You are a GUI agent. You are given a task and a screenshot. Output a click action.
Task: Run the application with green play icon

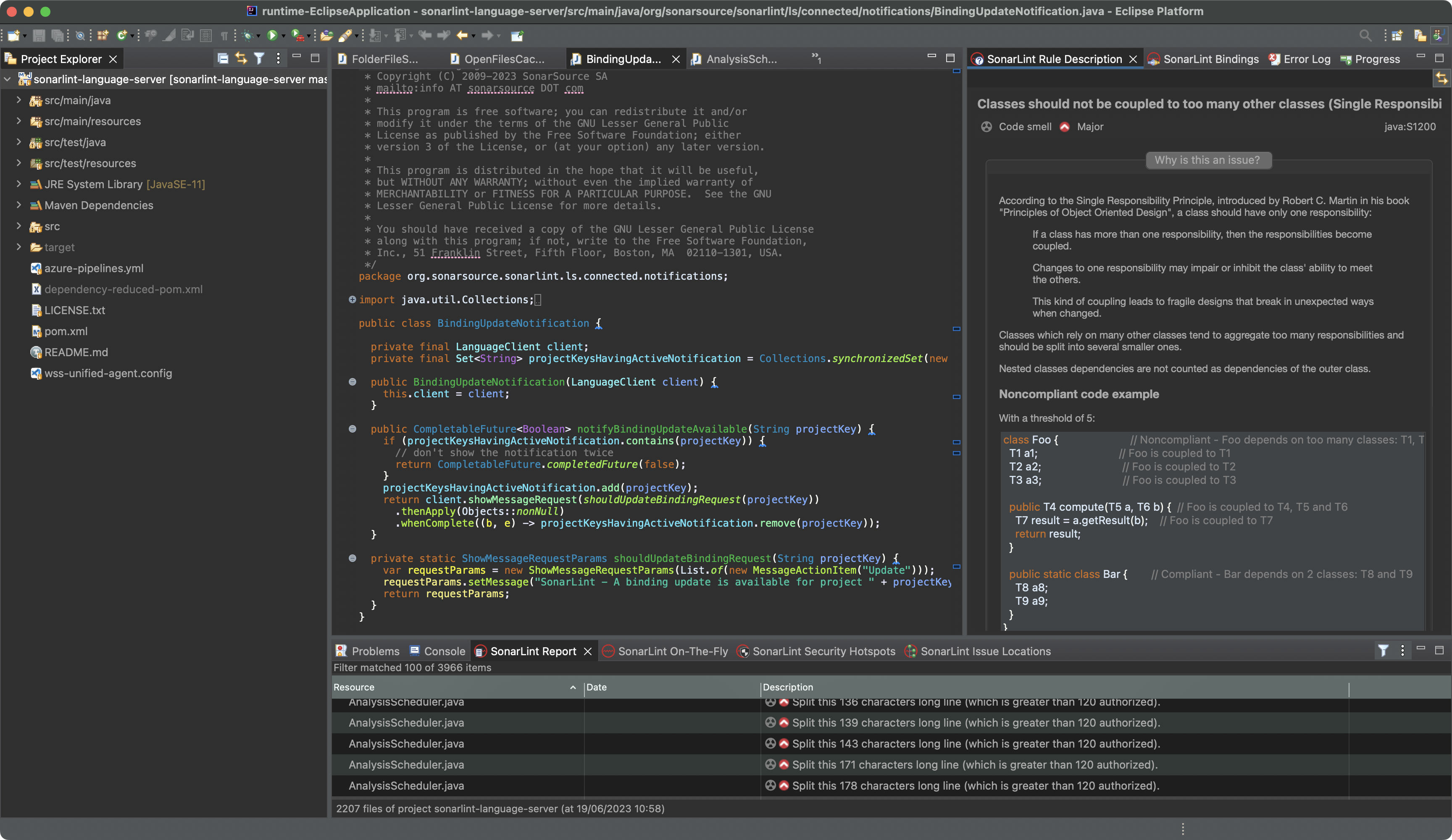point(273,36)
